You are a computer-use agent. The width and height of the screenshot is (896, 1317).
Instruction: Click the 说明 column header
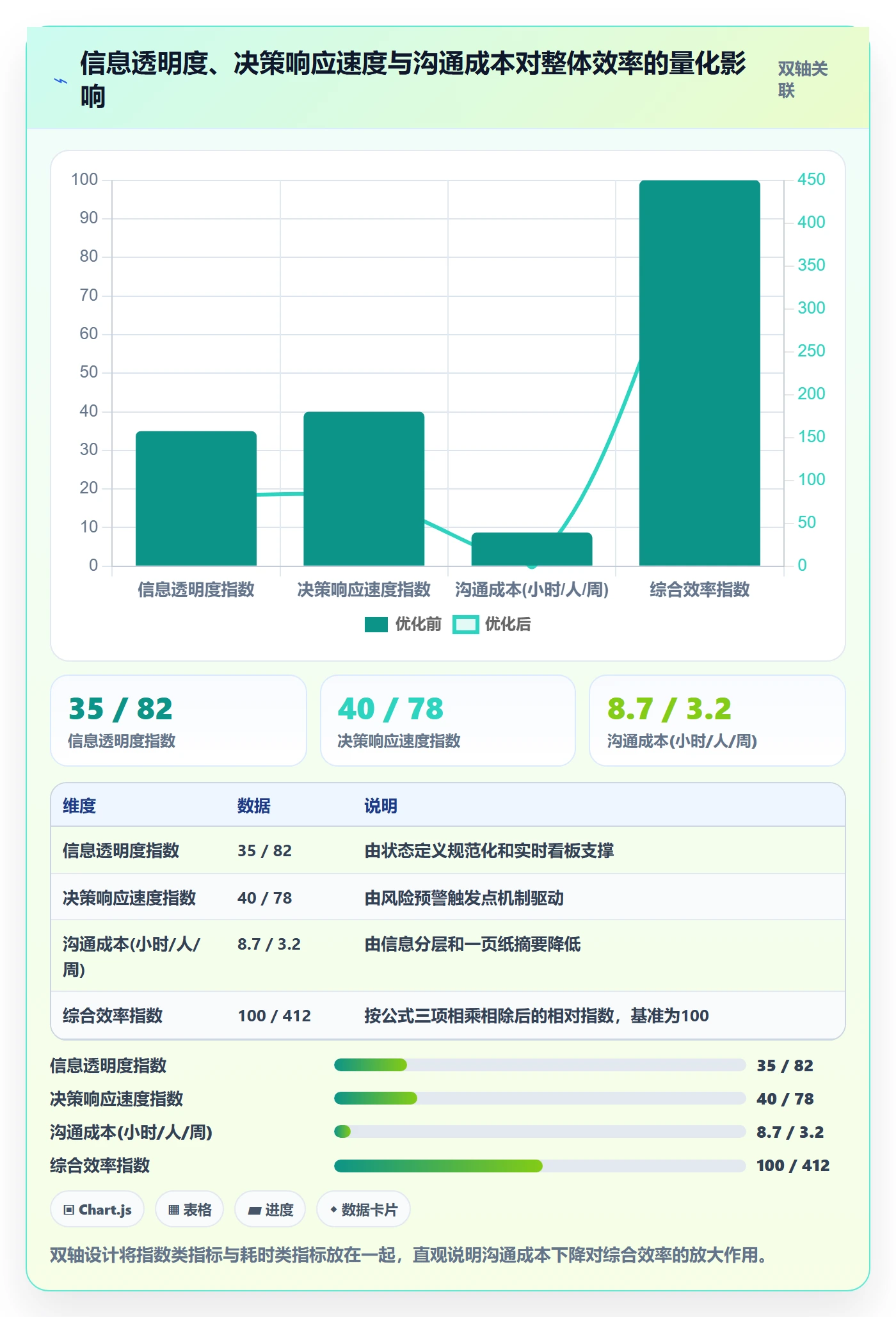click(x=381, y=806)
